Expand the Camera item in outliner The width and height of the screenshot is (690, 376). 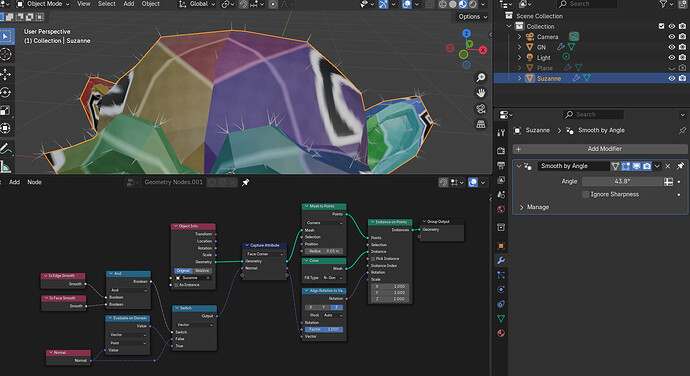519,37
